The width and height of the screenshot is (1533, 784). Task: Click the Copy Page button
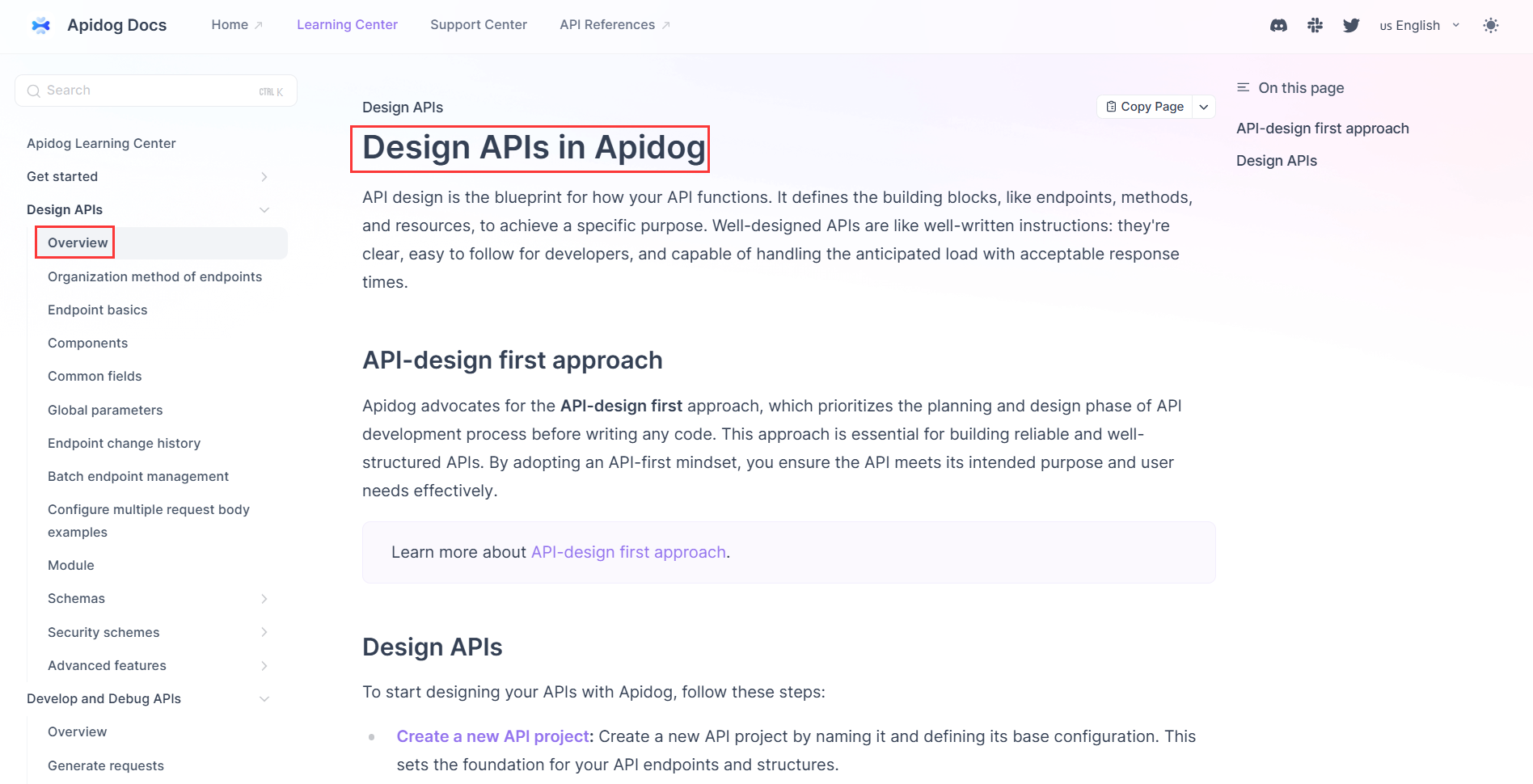click(1145, 107)
